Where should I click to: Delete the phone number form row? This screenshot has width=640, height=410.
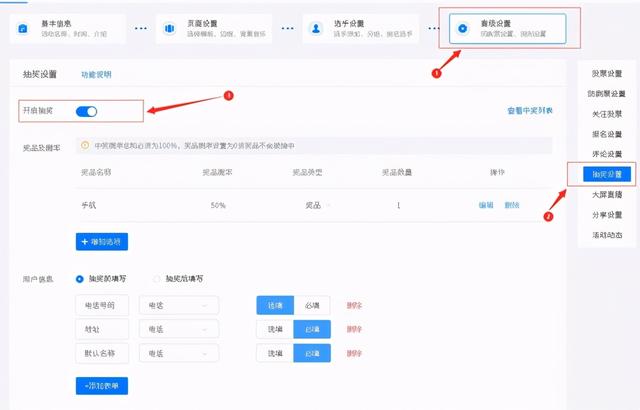coord(354,305)
